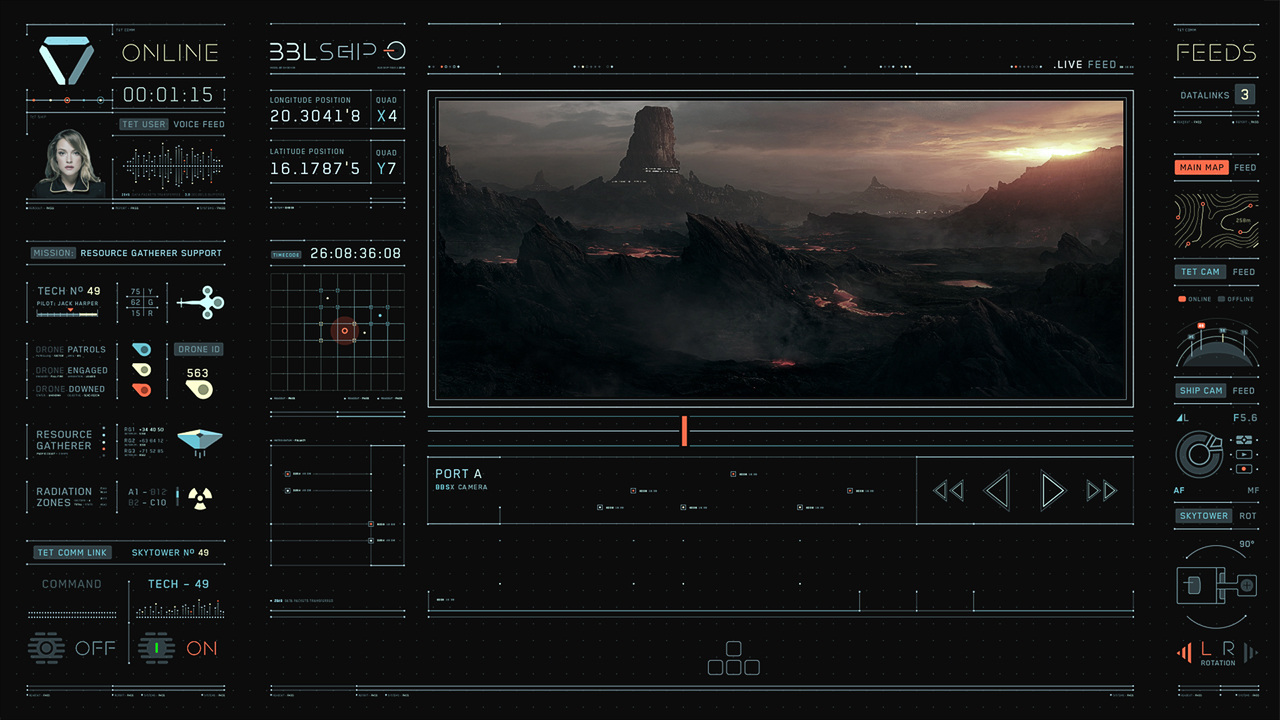Click the red drone downed icon

point(141,389)
